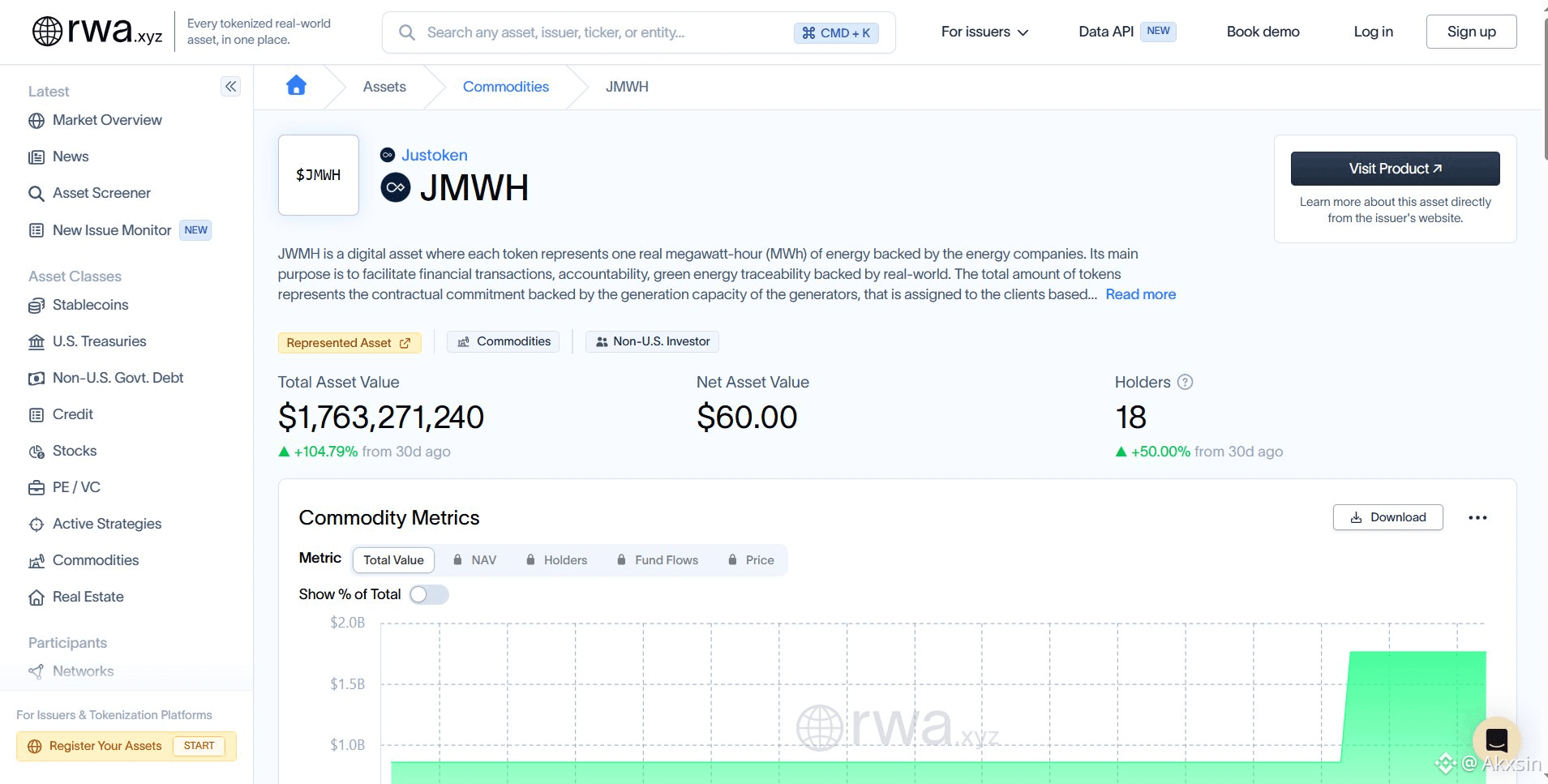1548x784 pixels.
Task: Expand the For issuers dropdown
Action: tap(984, 32)
